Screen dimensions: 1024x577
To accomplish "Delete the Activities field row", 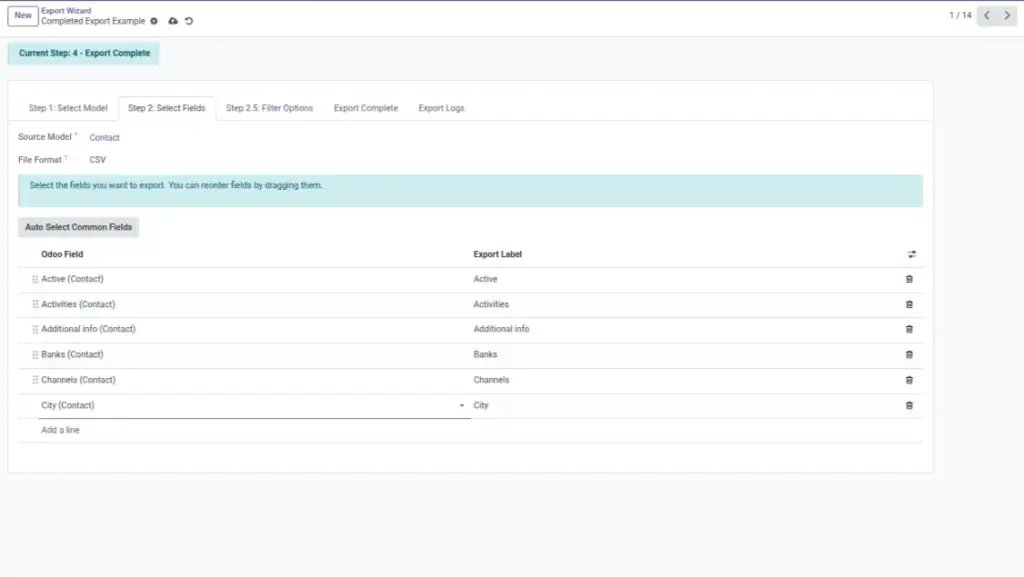I will pos(909,304).
